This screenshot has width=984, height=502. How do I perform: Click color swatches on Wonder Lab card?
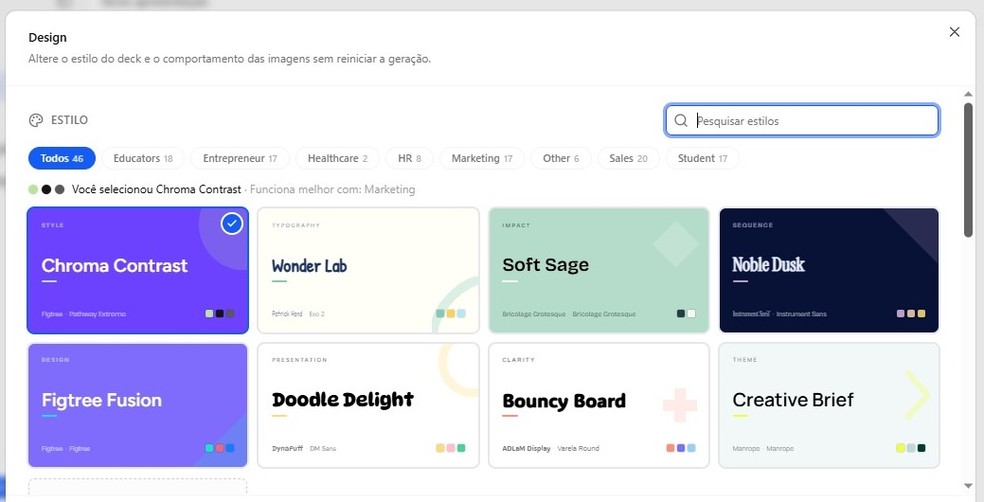(451, 314)
